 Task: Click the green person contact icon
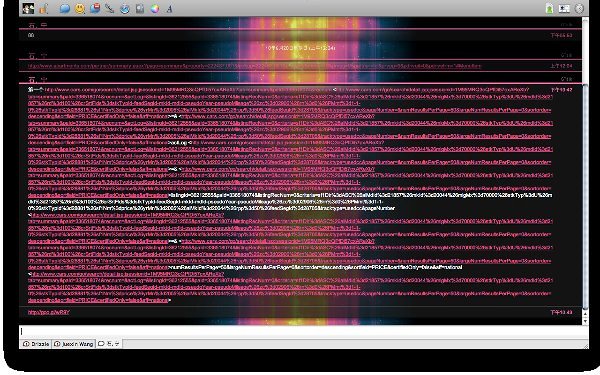click(549, 8)
